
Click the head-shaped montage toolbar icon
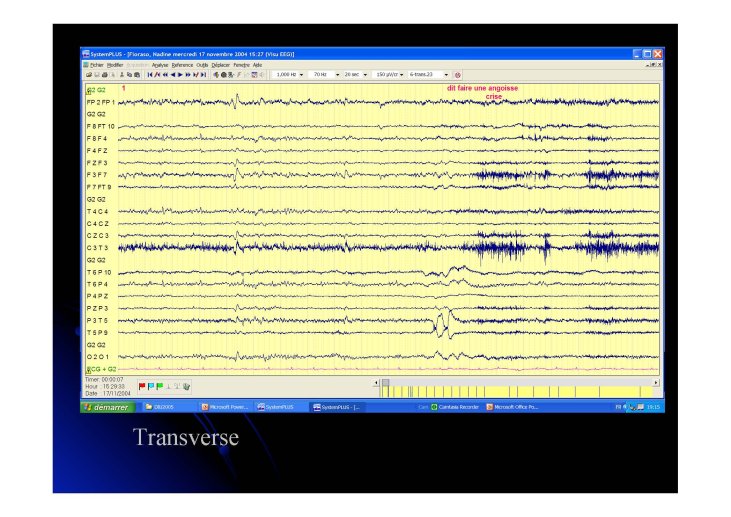point(216,75)
